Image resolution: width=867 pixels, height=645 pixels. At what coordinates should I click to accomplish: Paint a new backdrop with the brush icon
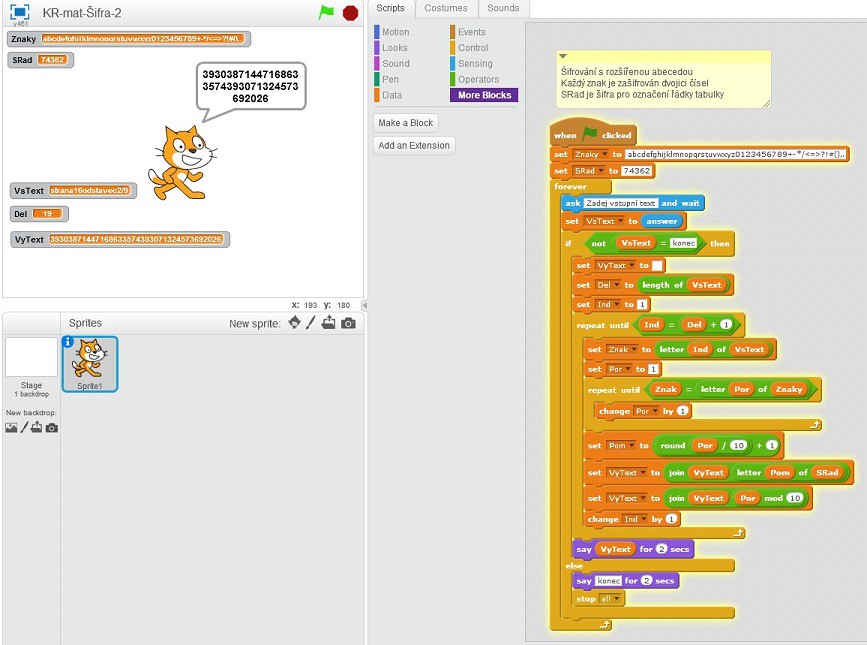23,427
